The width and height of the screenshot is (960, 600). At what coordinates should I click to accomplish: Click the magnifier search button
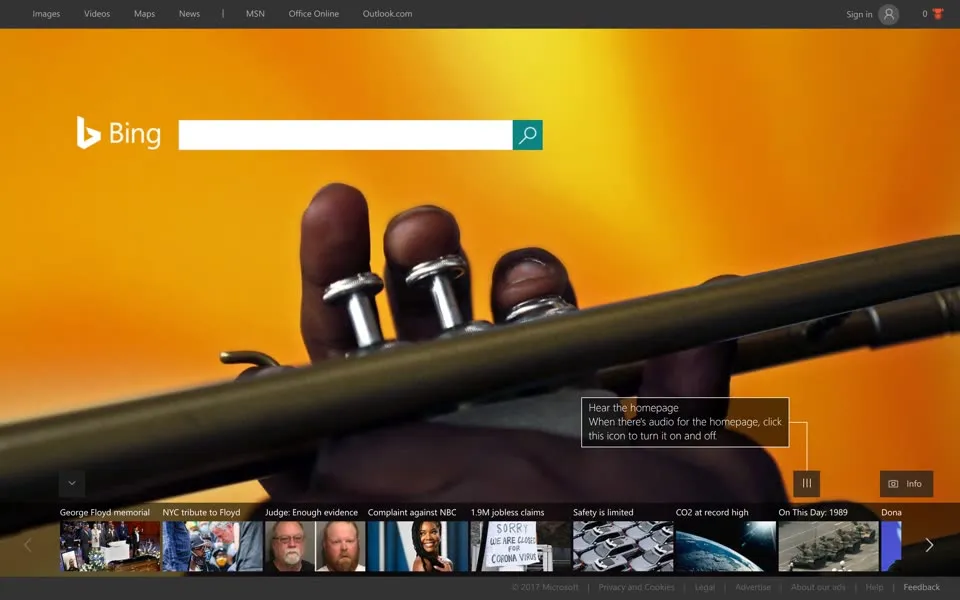pos(527,135)
